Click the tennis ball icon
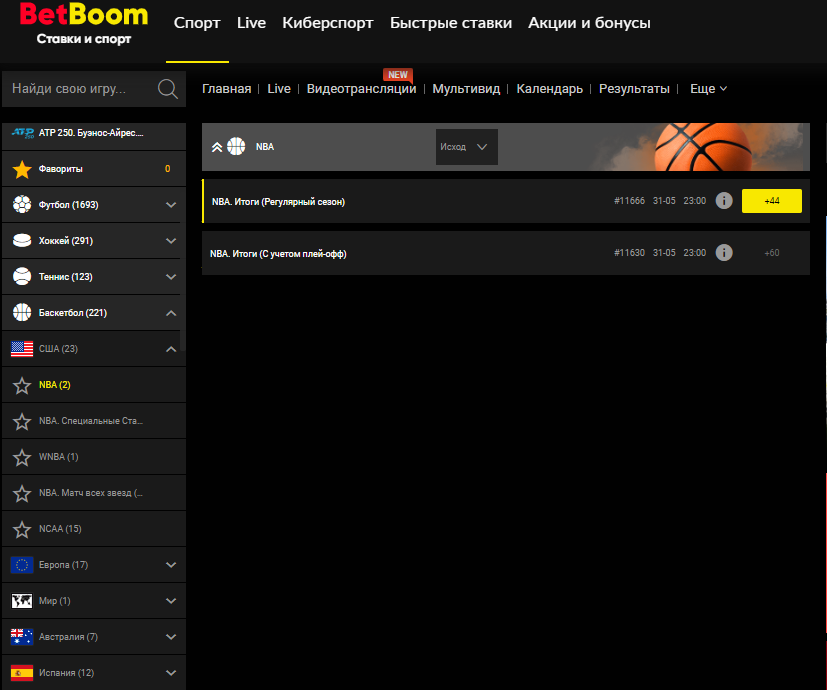 [x=22, y=276]
